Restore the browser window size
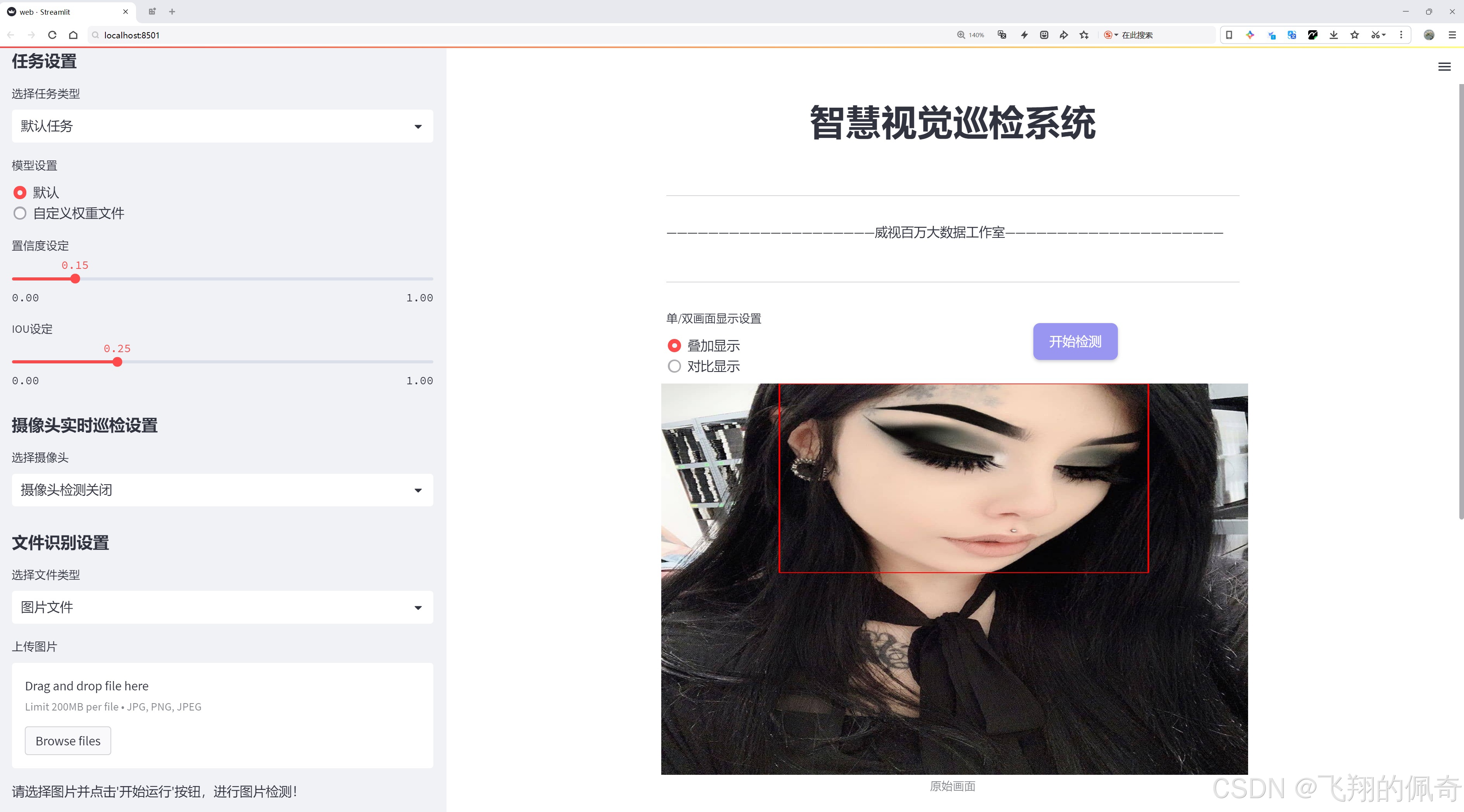Image resolution: width=1464 pixels, height=812 pixels. [1429, 11]
